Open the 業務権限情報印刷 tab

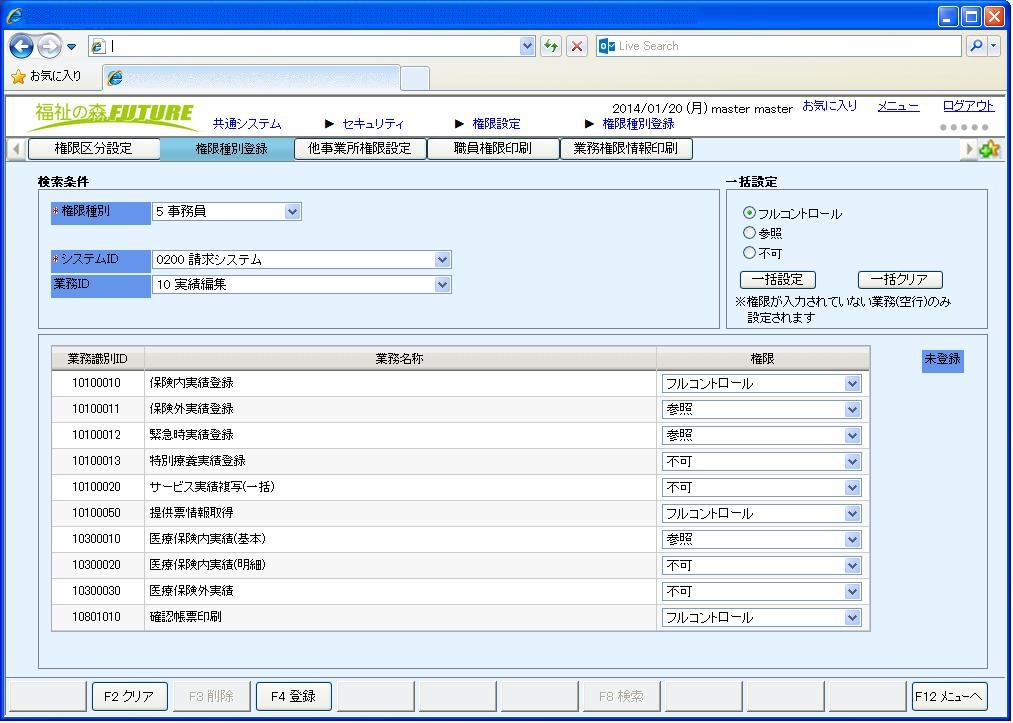tap(626, 149)
